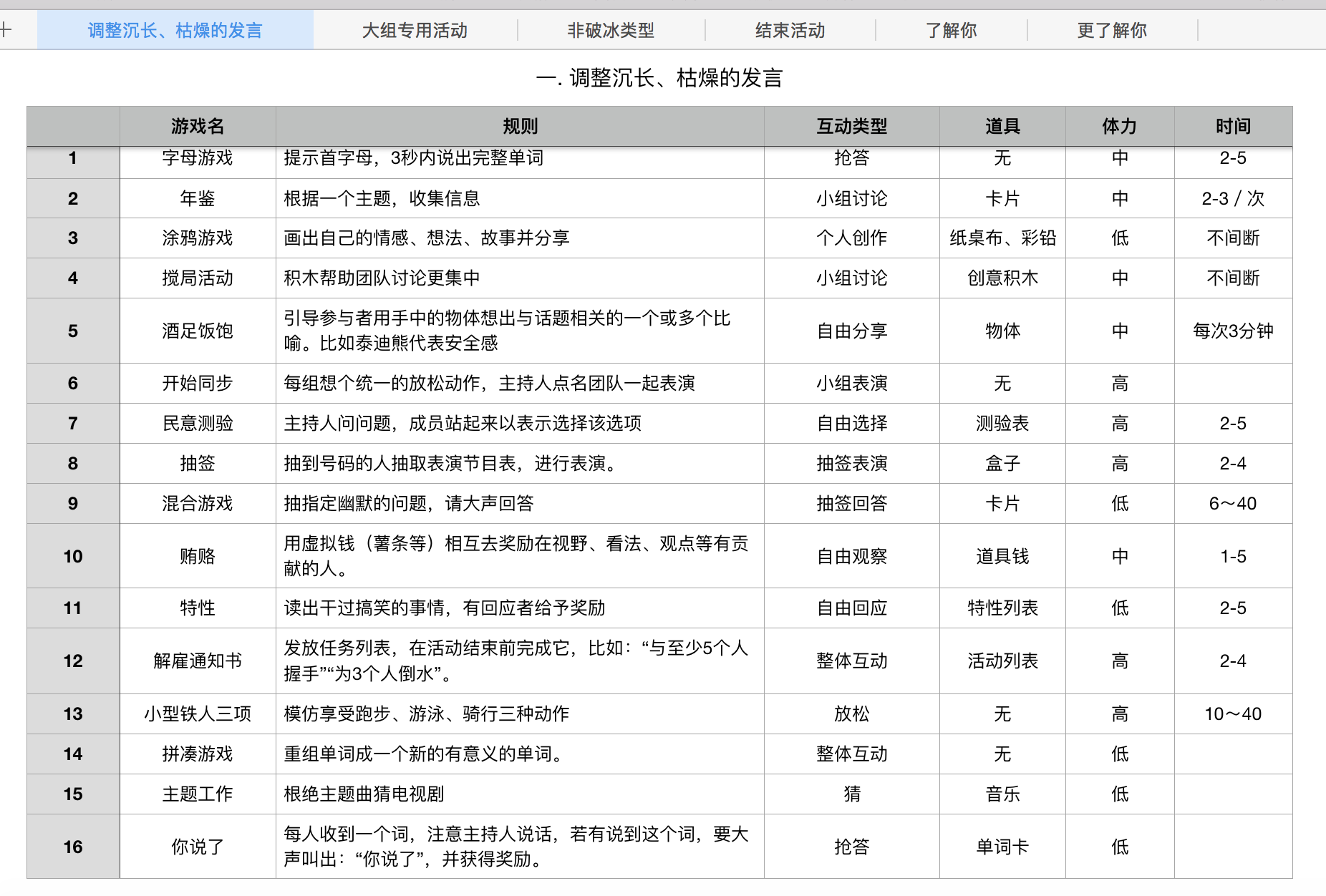Screen dimensions: 1326x896
Task: Open the 更了解你 tab
Action: tap(1113, 30)
